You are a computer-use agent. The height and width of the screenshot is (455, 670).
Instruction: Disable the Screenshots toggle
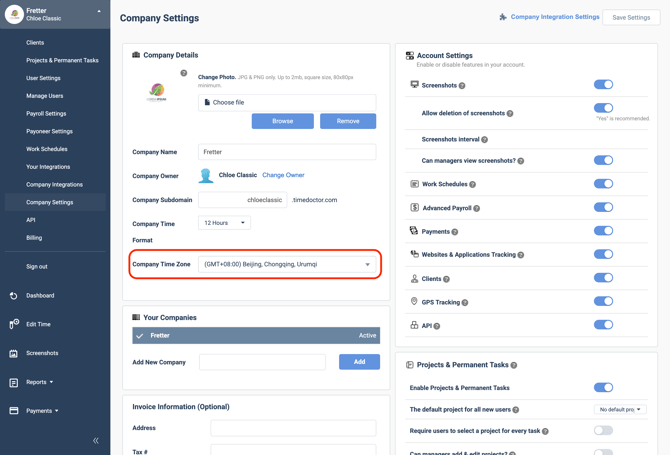(x=603, y=85)
